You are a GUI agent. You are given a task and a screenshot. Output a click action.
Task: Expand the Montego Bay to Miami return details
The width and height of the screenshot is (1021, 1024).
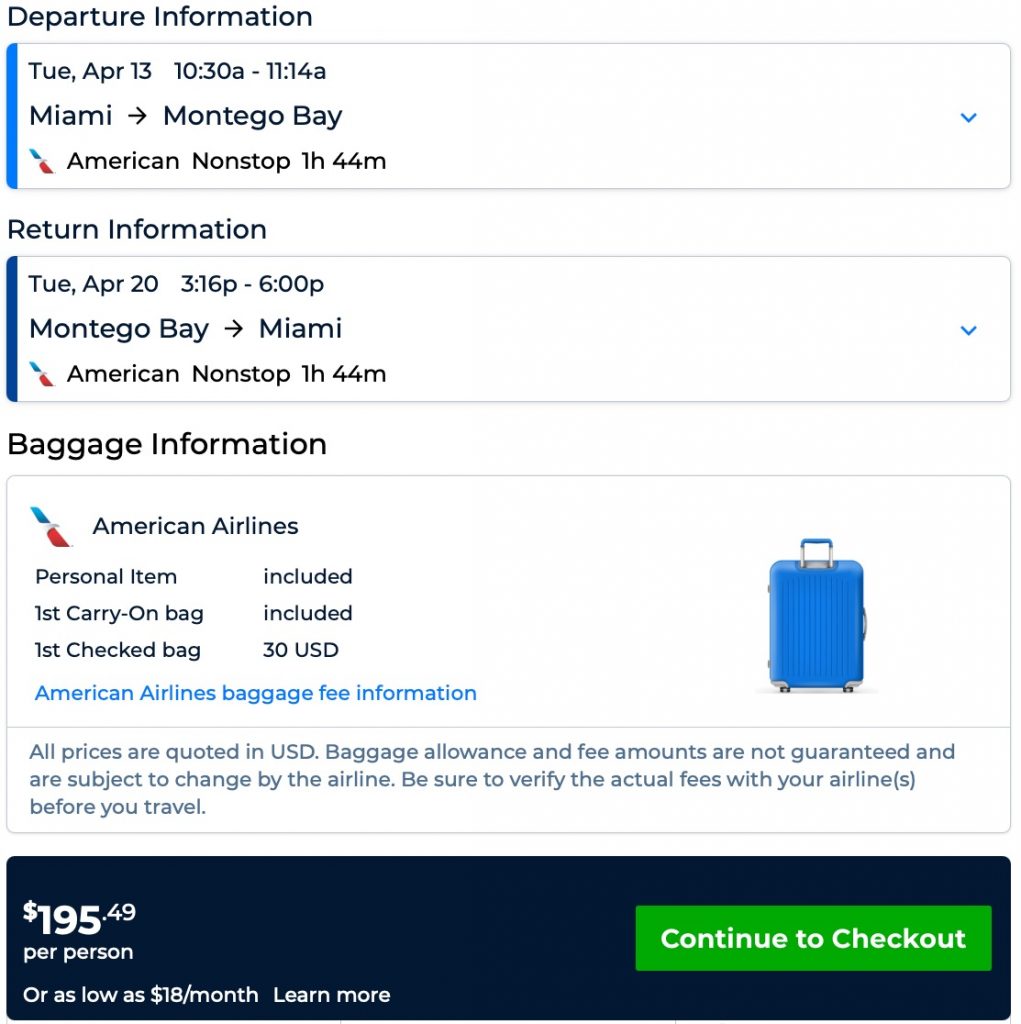[x=967, y=330]
